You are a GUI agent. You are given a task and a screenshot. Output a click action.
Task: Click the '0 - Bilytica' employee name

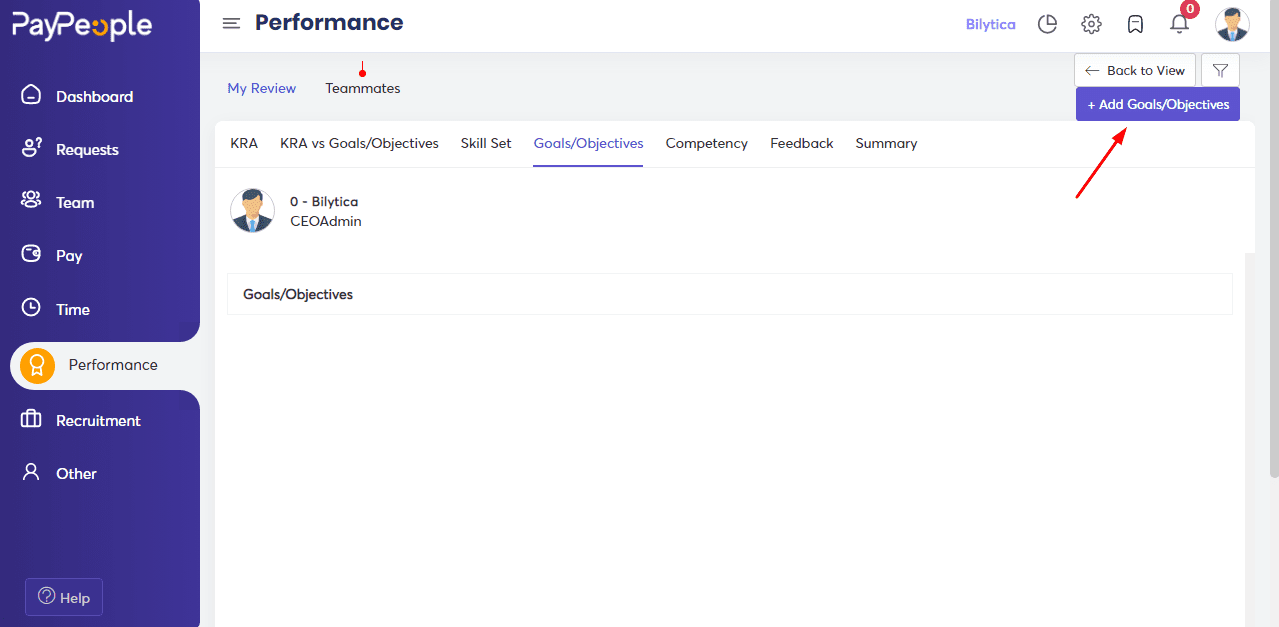point(324,201)
